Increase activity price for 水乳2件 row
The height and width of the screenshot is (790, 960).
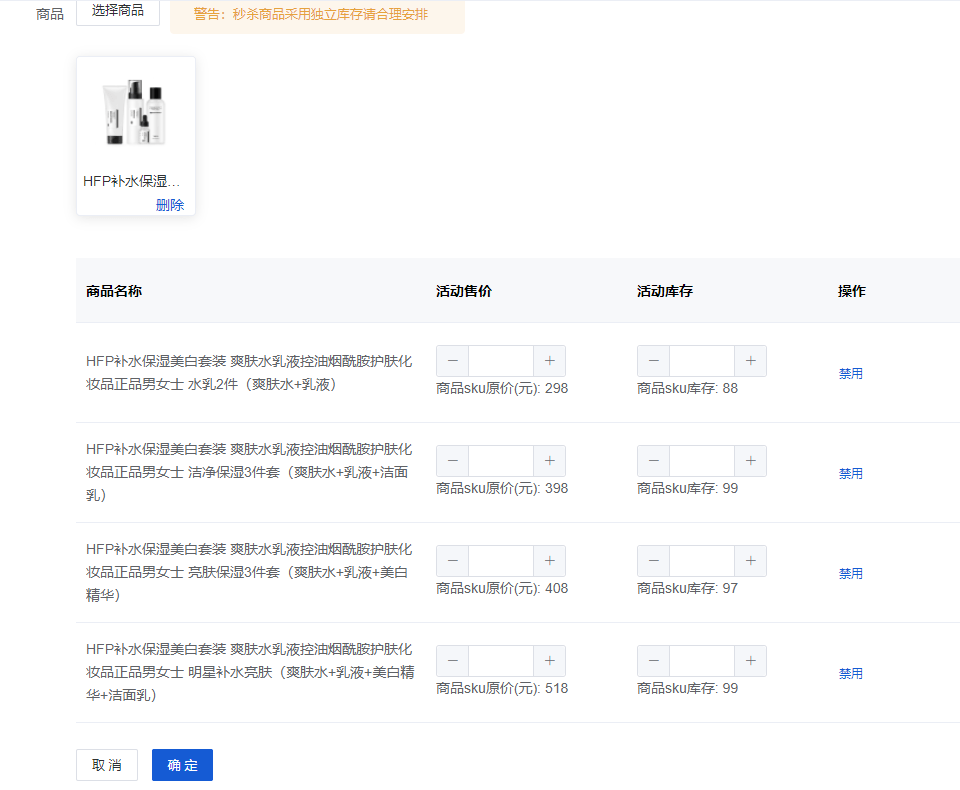[x=550, y=361]
